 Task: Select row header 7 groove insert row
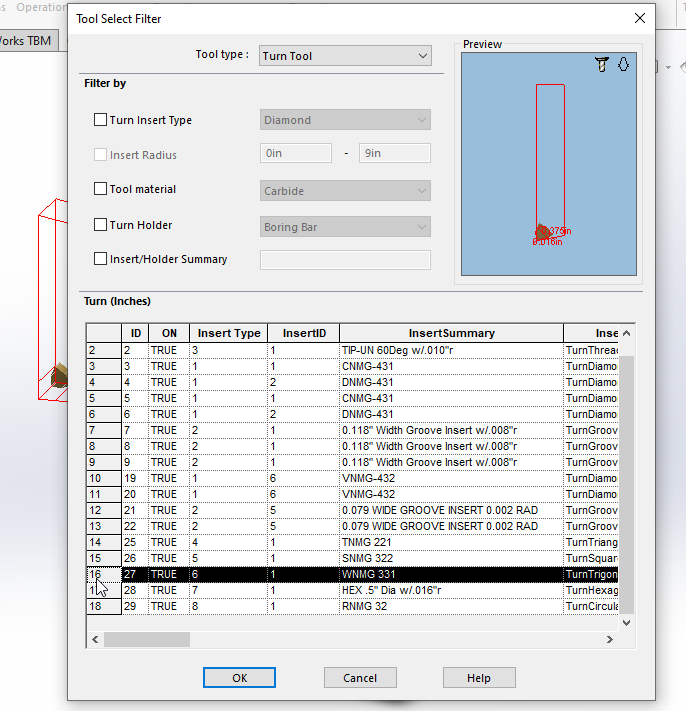click(x=104, y=430)
